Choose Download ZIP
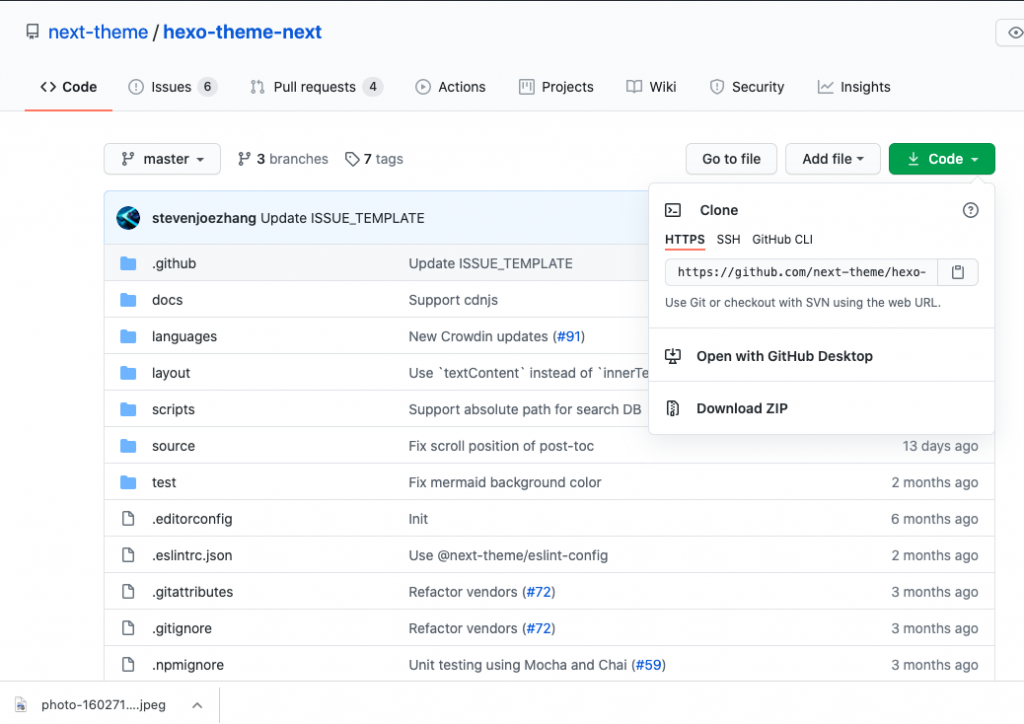Viewport: 1024px width, 724px height. (822, 408)
